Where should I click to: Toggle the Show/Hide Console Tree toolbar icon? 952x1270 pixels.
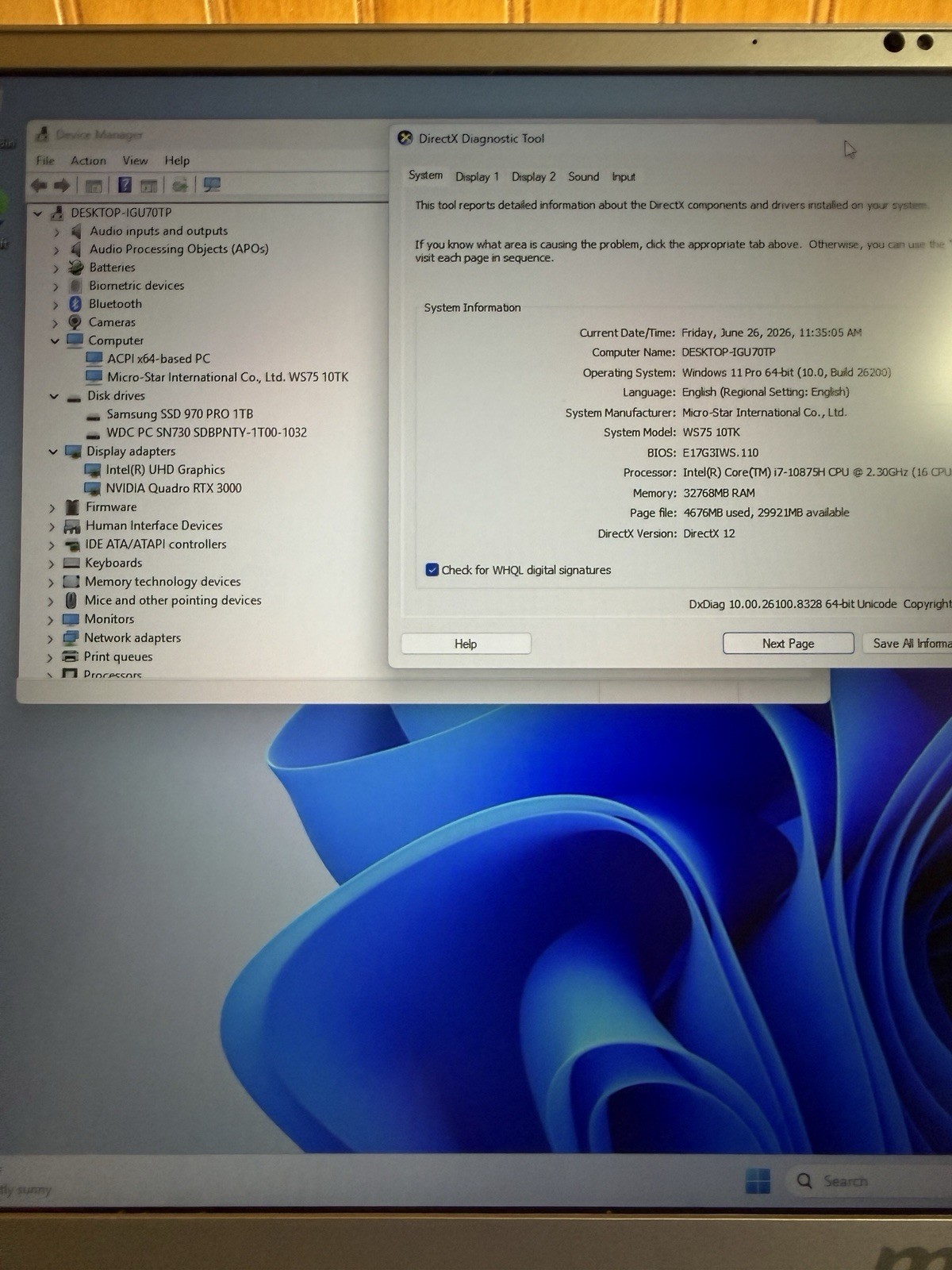pyautogui.click(x=94, y=186)
